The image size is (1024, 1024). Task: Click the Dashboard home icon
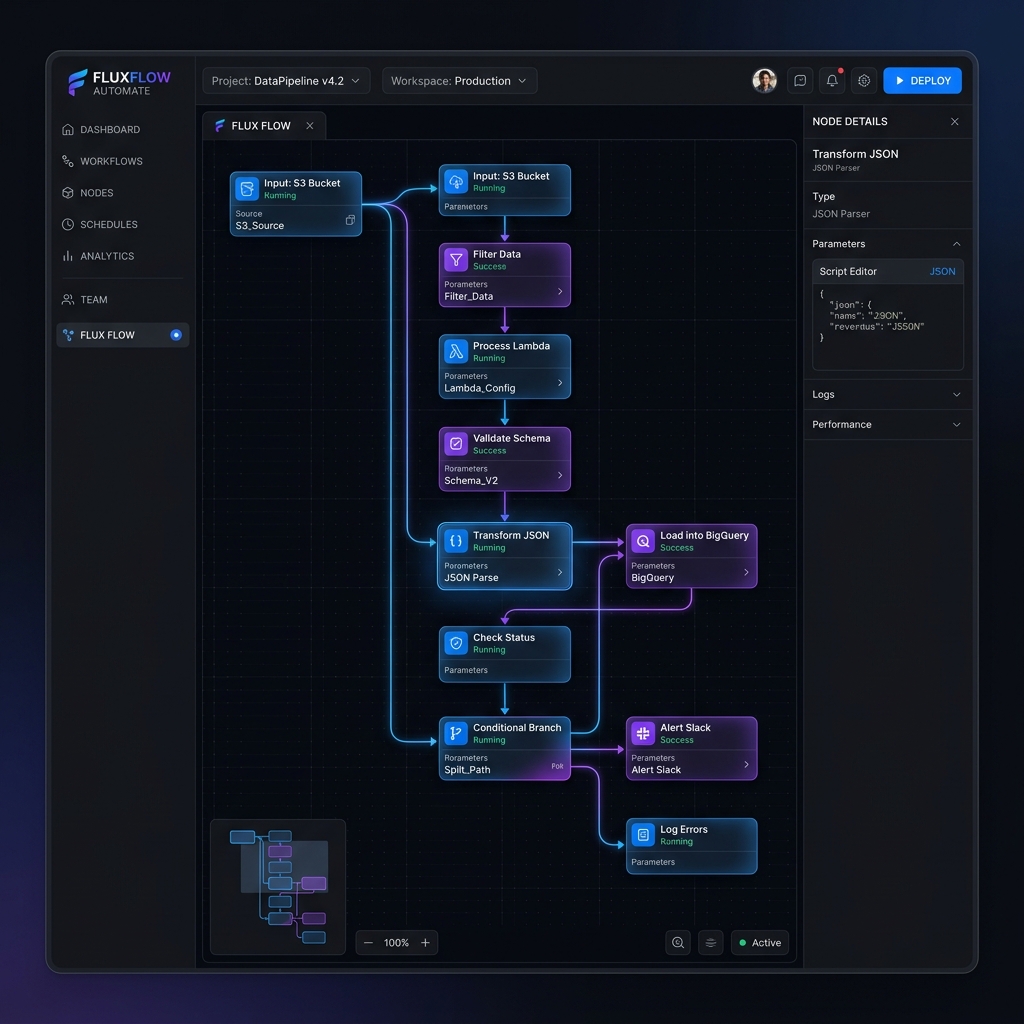click(x=67, y=129)
